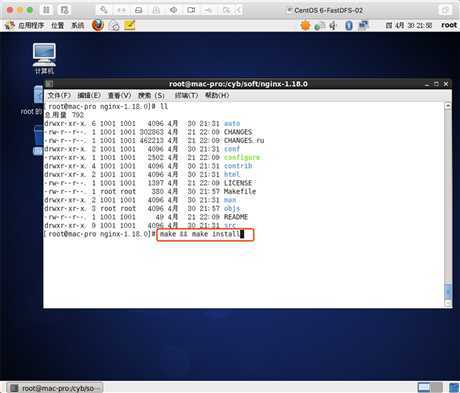460x393 pixels.
Task: Expand the toolbar's left chevron arrow
Action: (238, 10)
